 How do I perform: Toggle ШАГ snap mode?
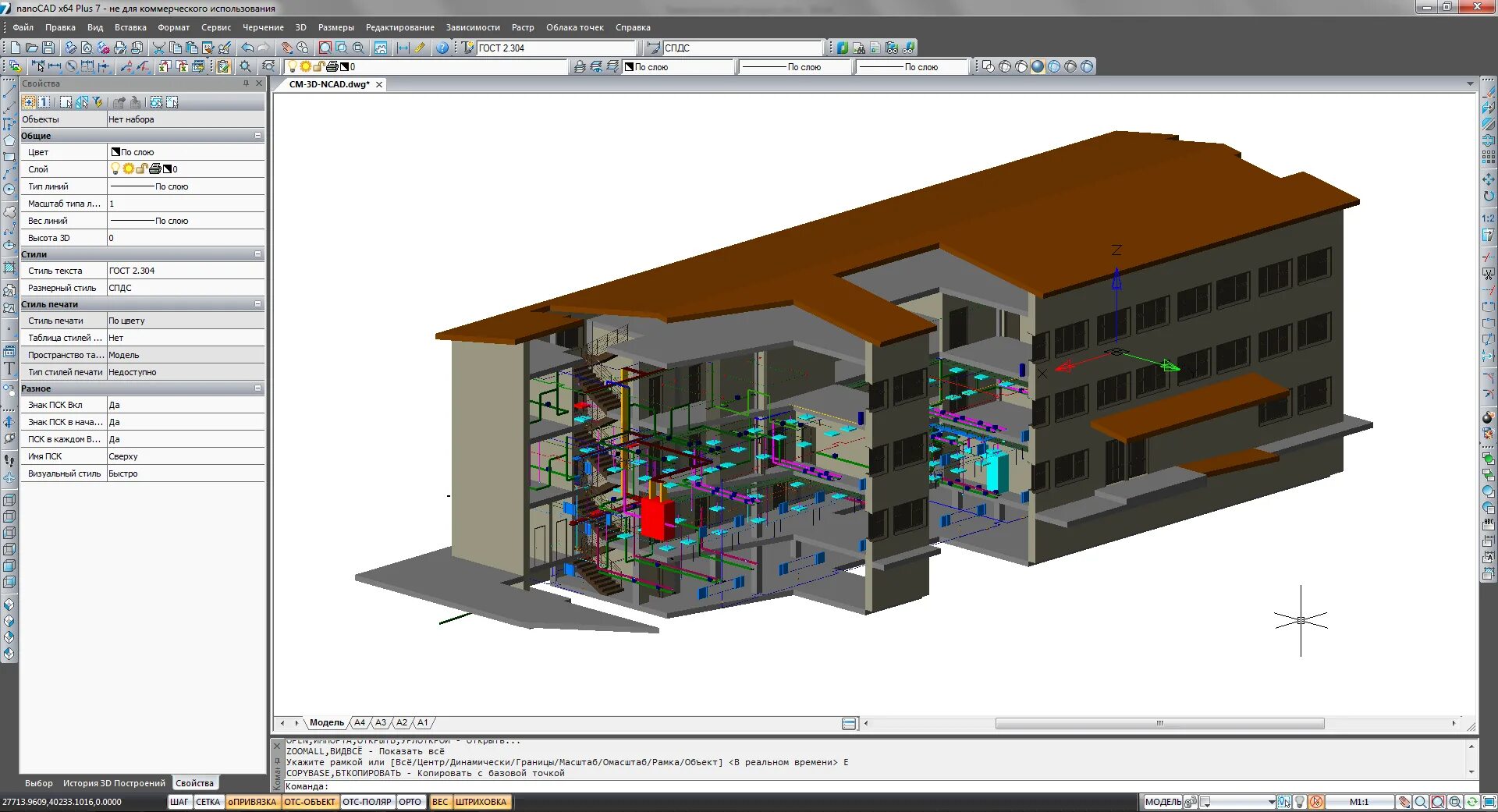pos(179,802)
